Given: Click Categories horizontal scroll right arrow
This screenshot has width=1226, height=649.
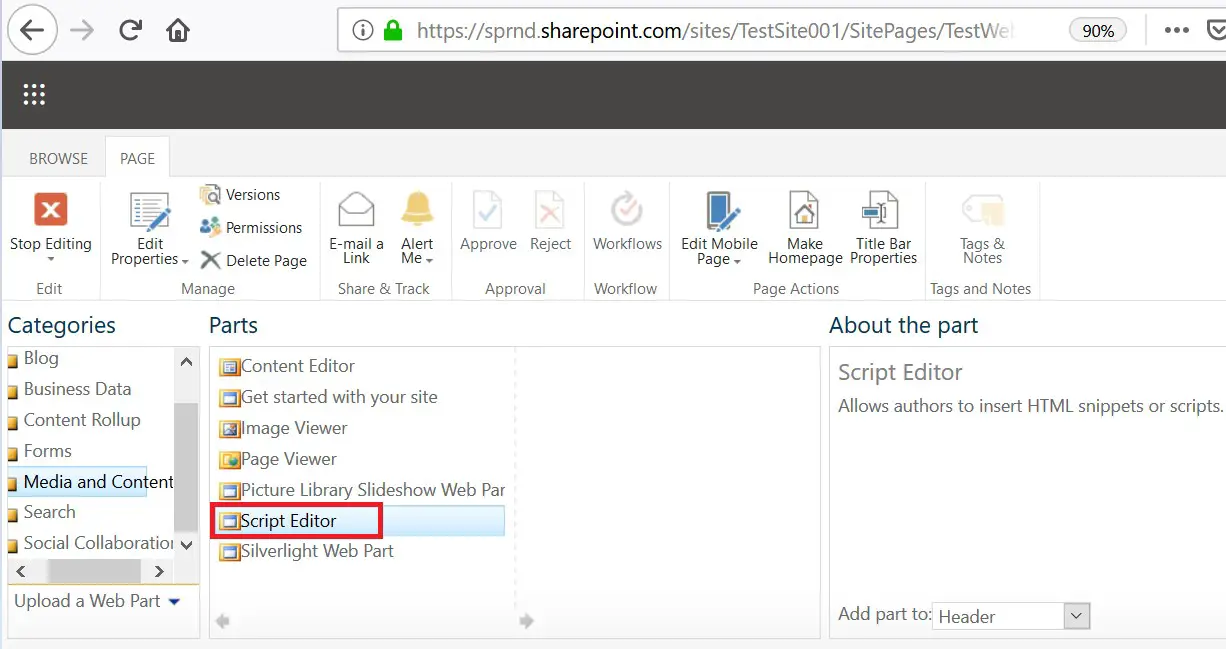Looking at the screenshot, I should click(x=160, y=571).
